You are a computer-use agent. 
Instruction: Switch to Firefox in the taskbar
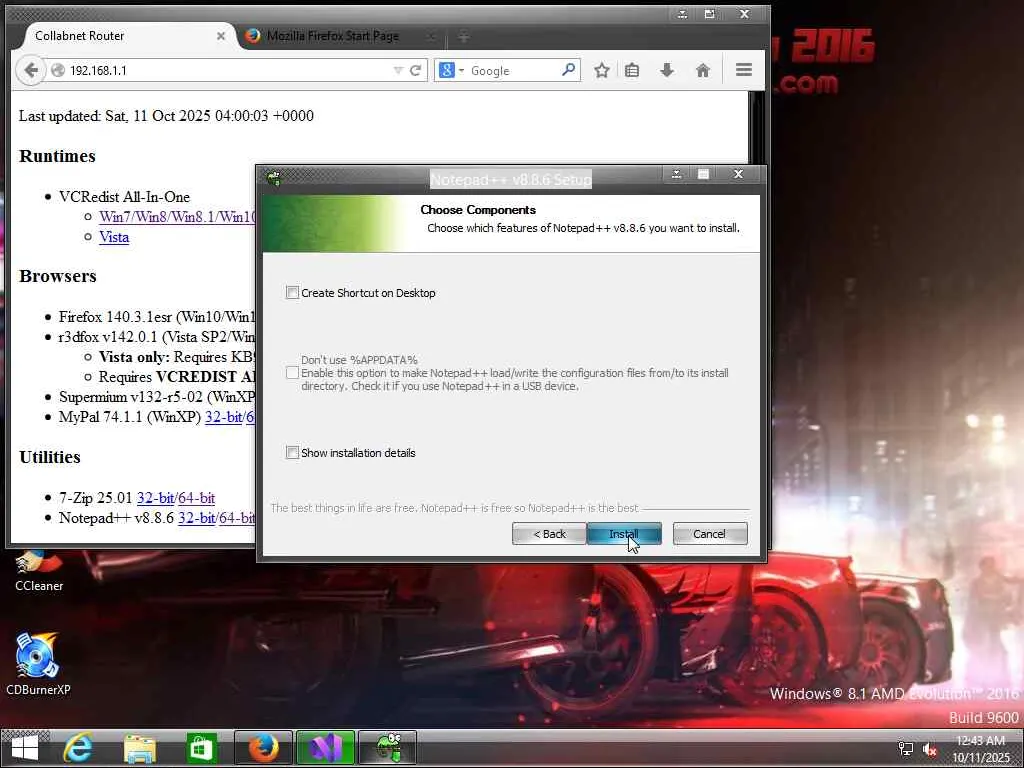263,748
